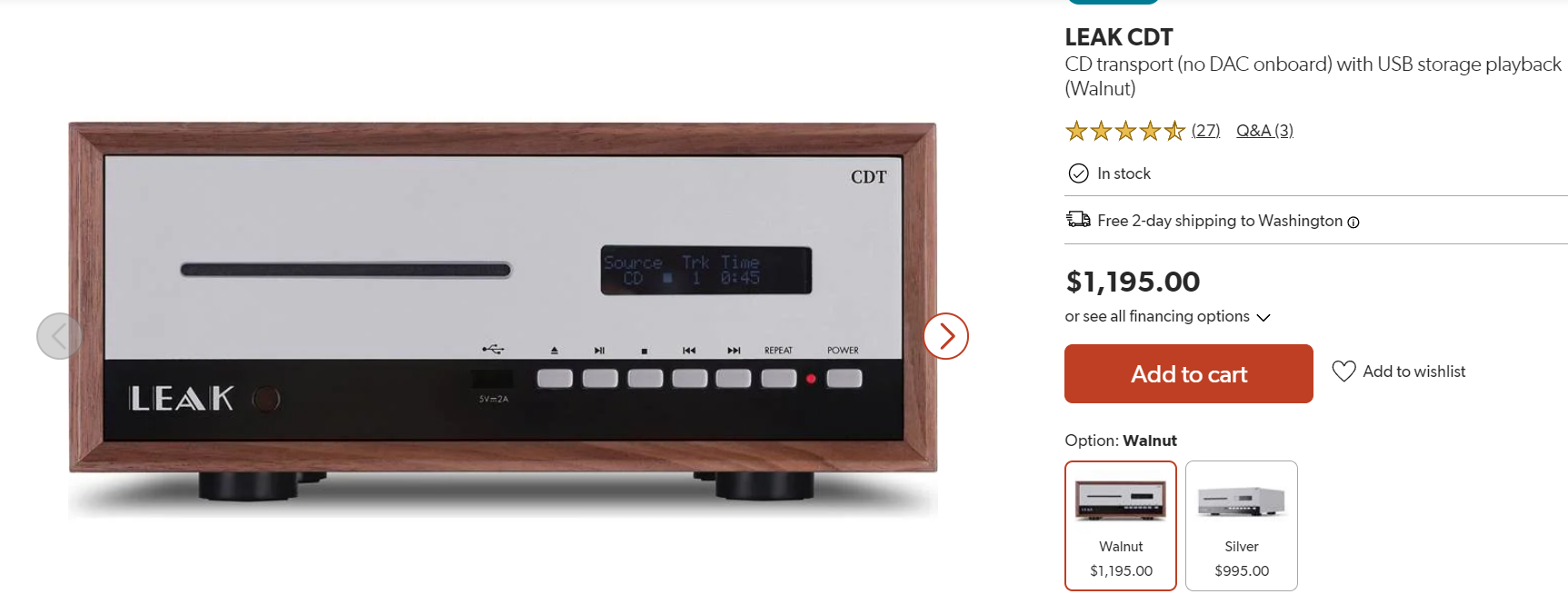This screenshot has height=604, width=1568.
Task: Open the Q&A (3) link
Action: click(x=1264, y=131)
